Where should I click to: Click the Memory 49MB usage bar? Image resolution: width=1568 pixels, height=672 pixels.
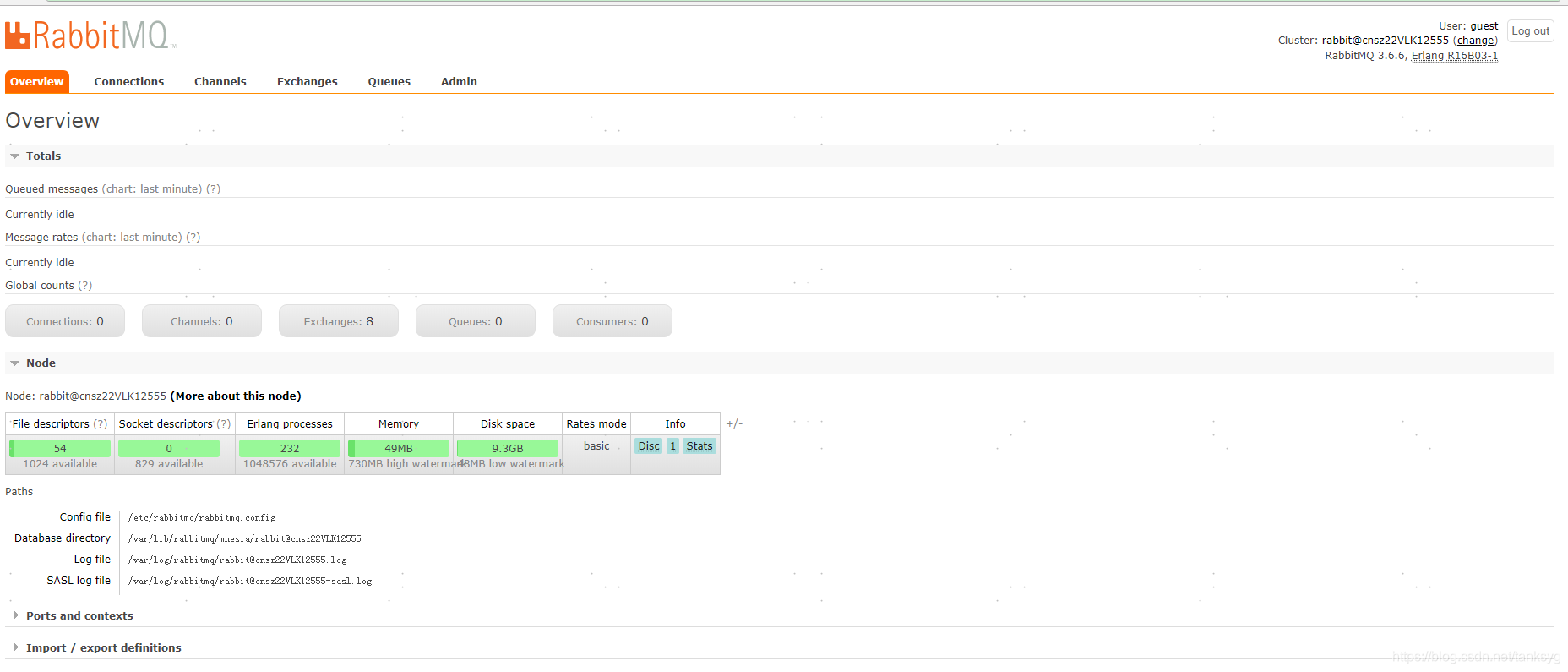click(399, 448)
